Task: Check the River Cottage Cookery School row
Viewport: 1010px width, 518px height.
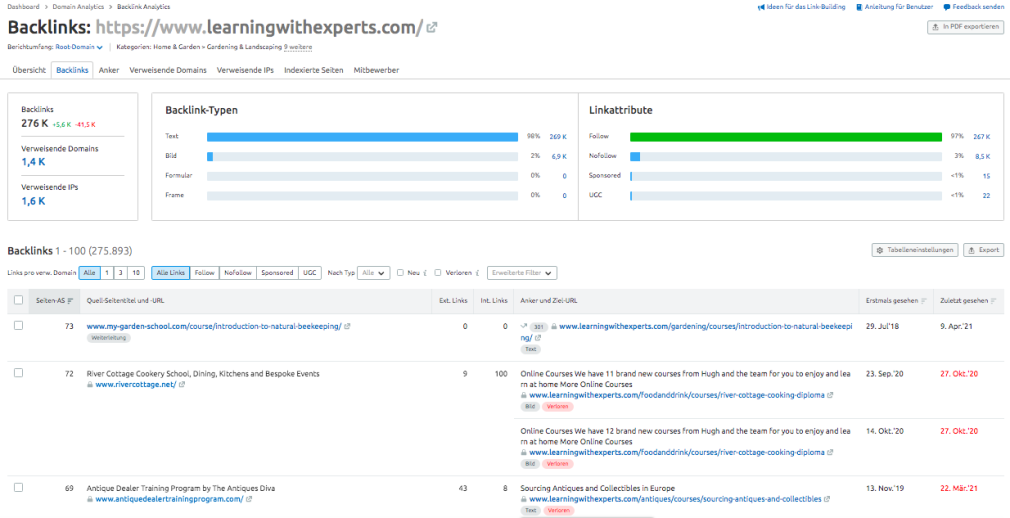Action: (x=18, y=373)
